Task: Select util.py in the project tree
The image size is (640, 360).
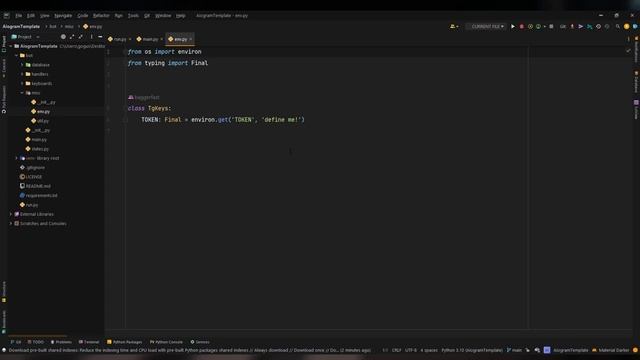Action: [40, 121]
